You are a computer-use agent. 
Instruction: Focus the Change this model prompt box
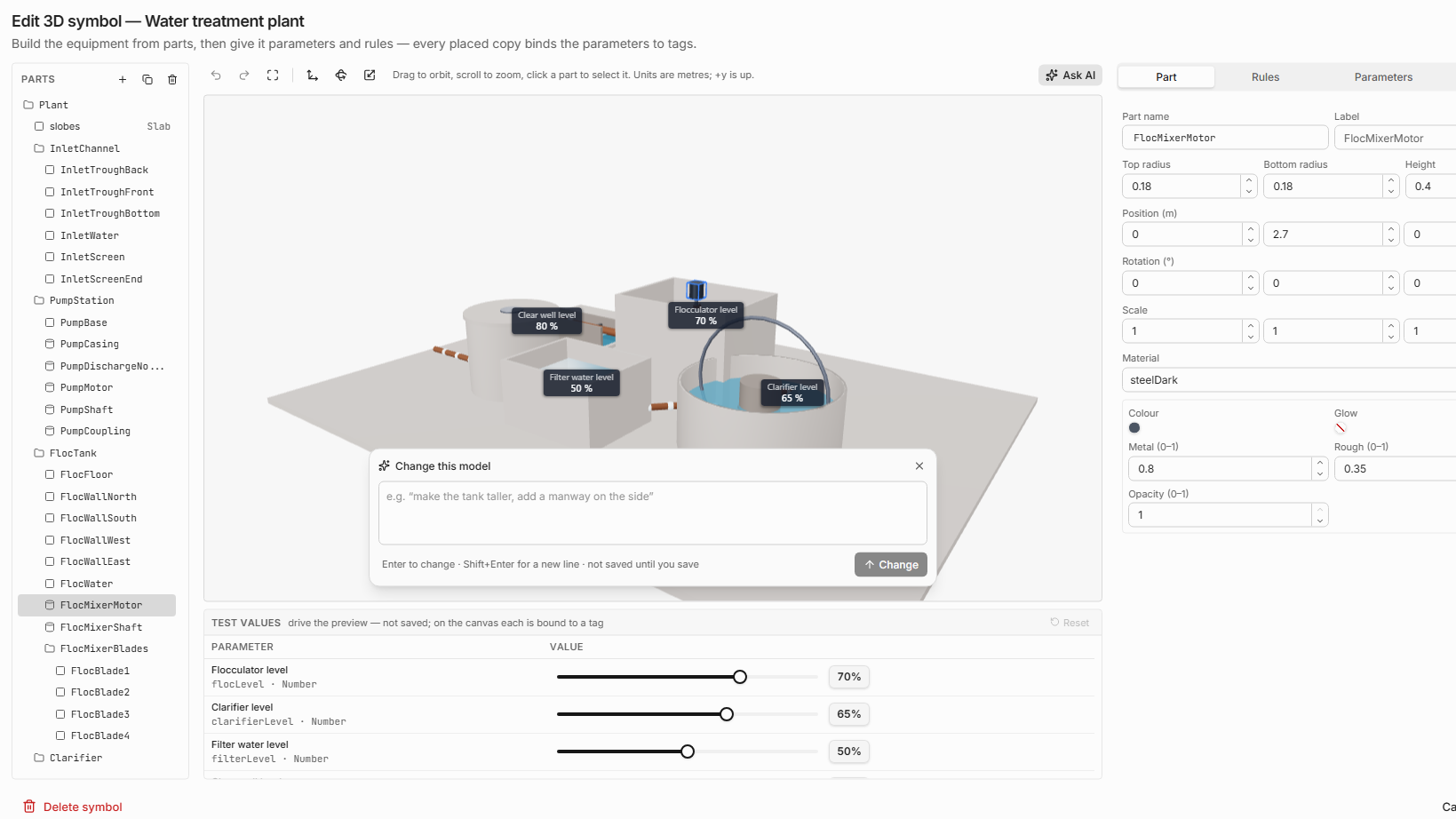pos(653,513)
